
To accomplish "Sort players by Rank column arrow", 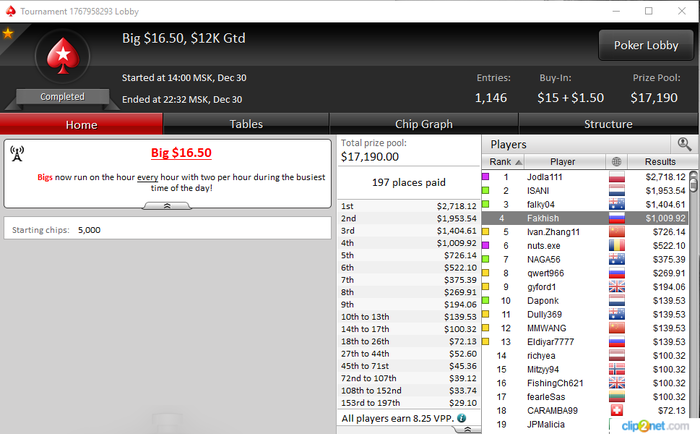I will 518,162.
